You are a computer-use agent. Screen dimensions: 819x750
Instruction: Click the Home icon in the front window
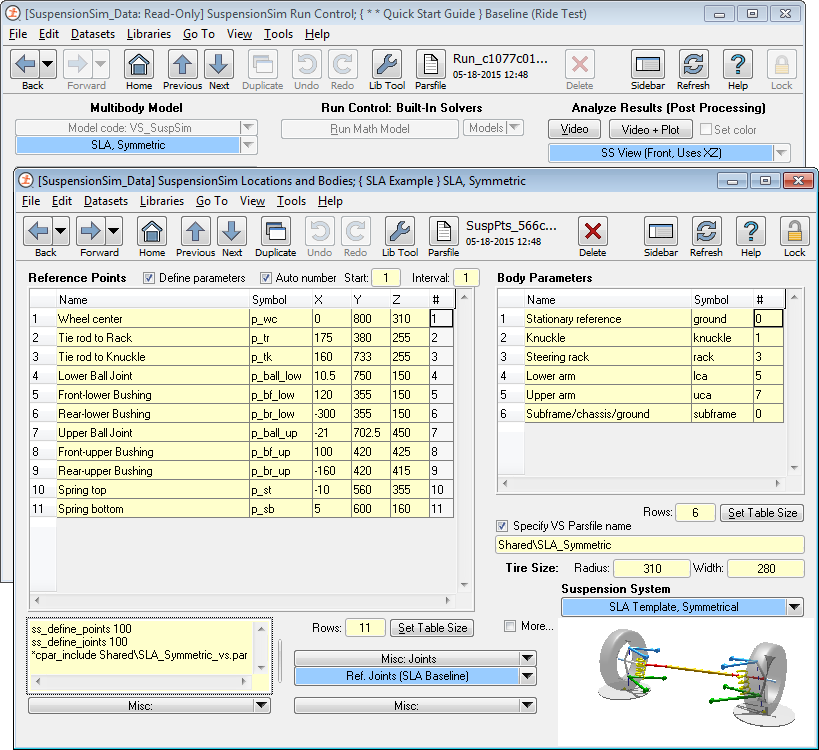pyautogui.click(x=152, y=232)
